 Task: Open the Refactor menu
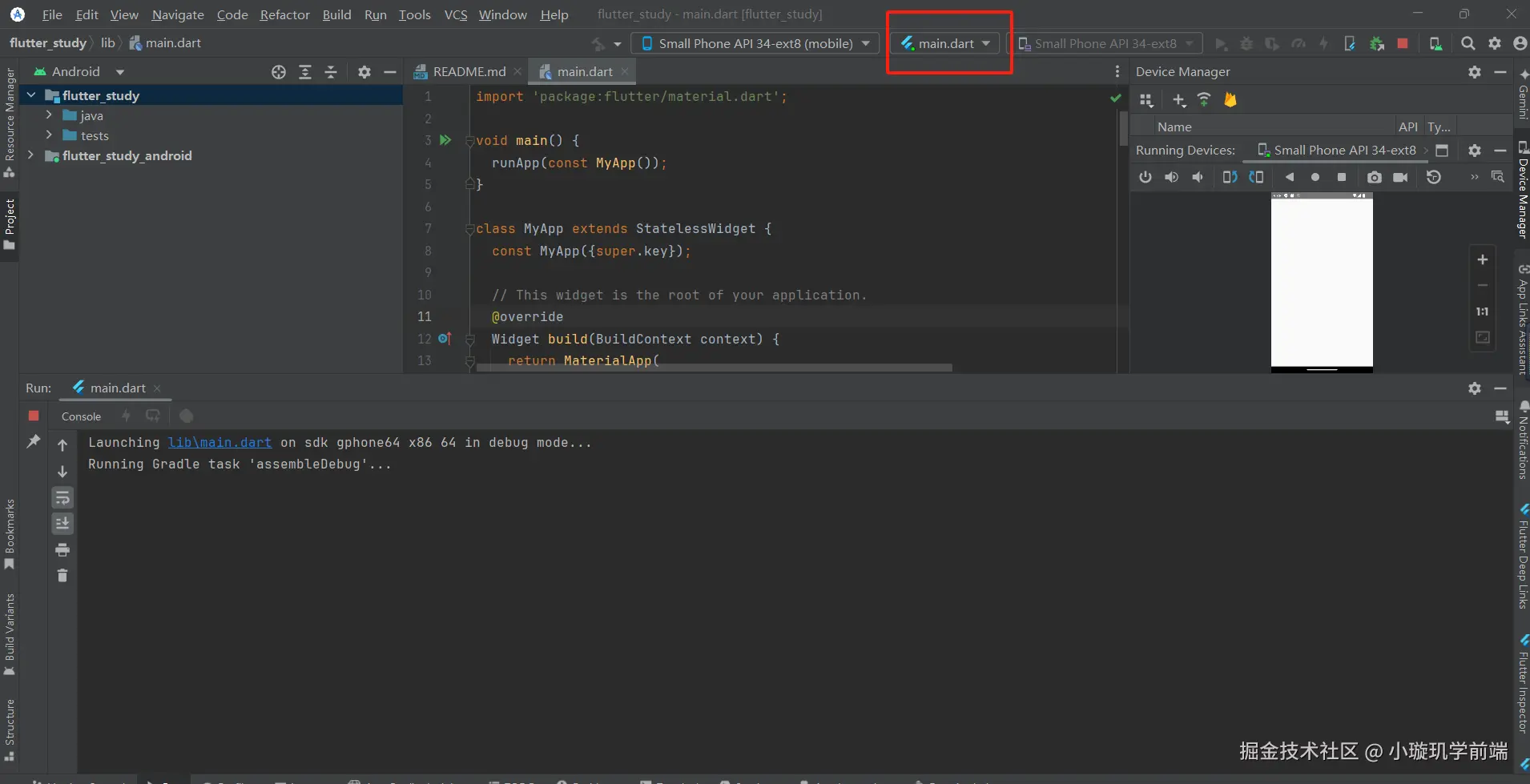(284, 14)
